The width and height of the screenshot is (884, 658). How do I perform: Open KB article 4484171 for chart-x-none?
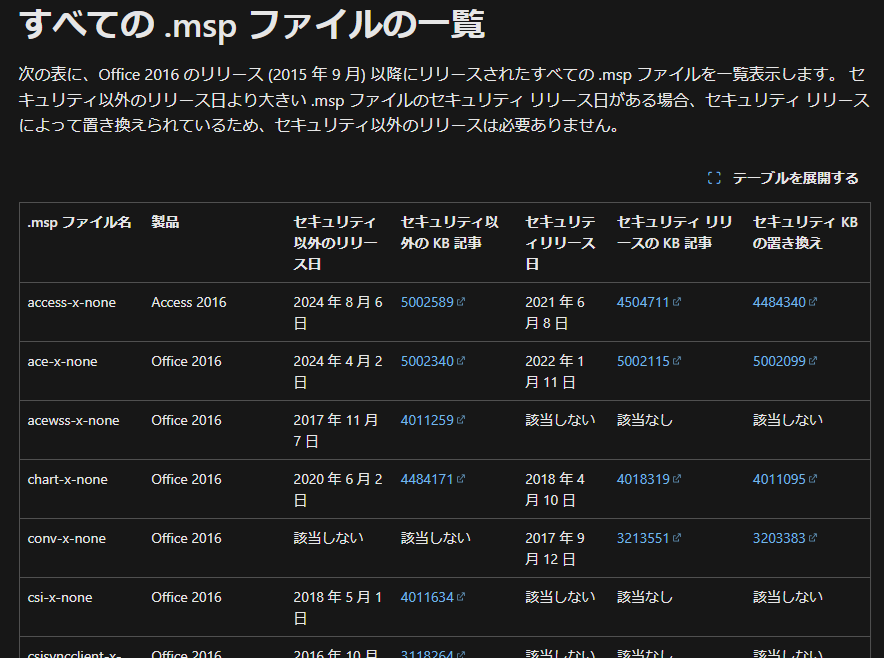coord(427,479)
